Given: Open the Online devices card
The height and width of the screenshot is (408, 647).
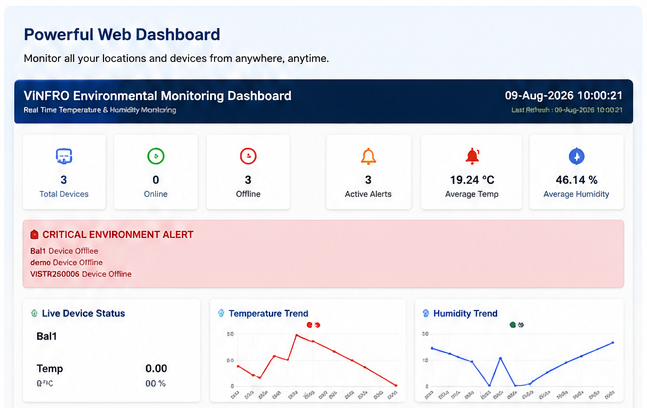Looking at the screenshot, I should (156, 172).
